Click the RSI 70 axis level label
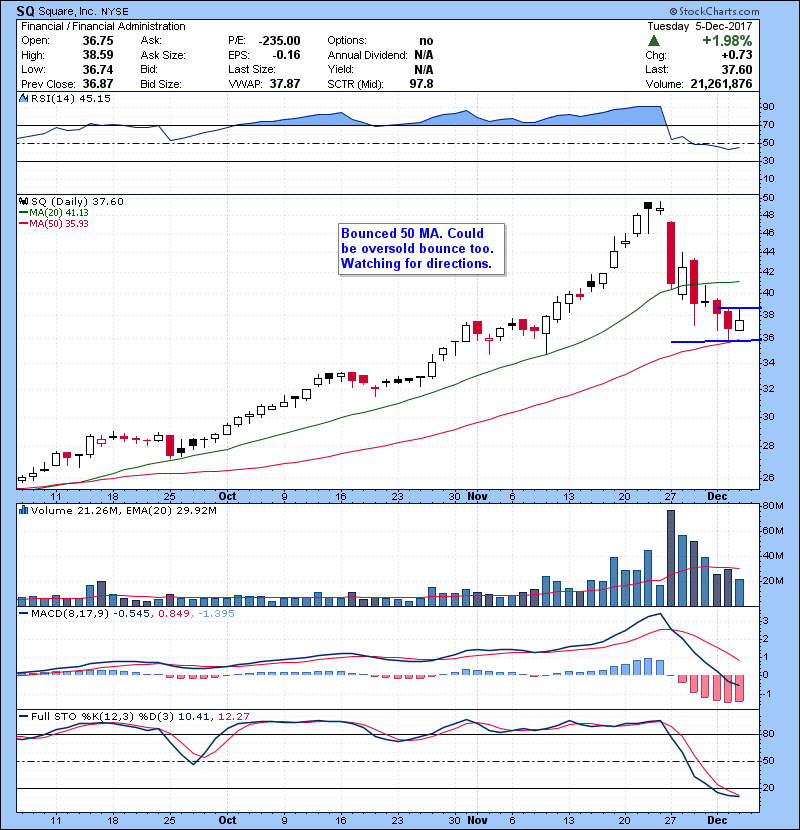The width and height of the screenshot is (800, 830). pyautogui.click(x=768, y=125)
